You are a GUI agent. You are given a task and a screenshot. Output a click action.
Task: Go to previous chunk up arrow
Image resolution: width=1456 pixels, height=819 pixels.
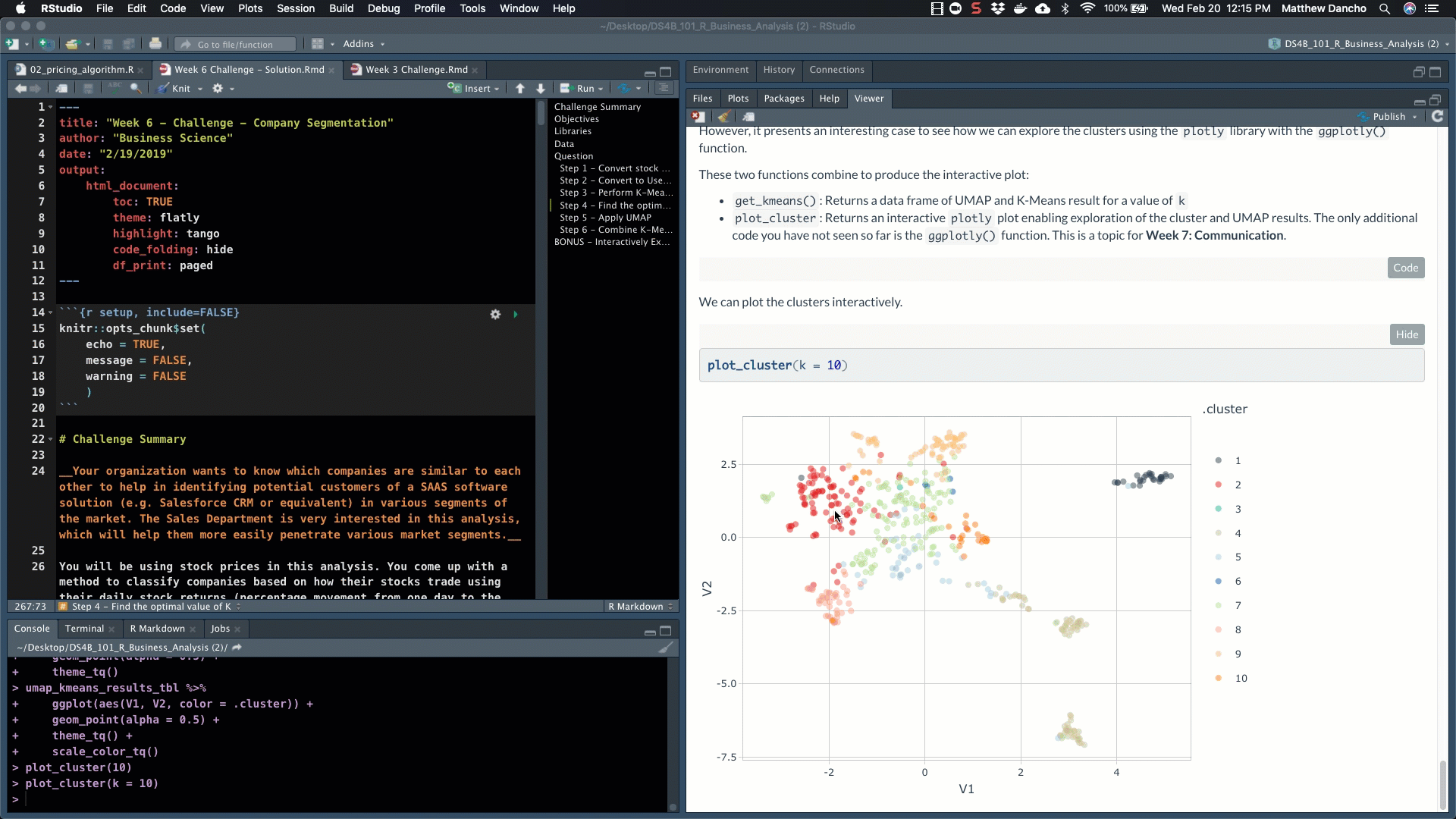click(x=520, y=89)
